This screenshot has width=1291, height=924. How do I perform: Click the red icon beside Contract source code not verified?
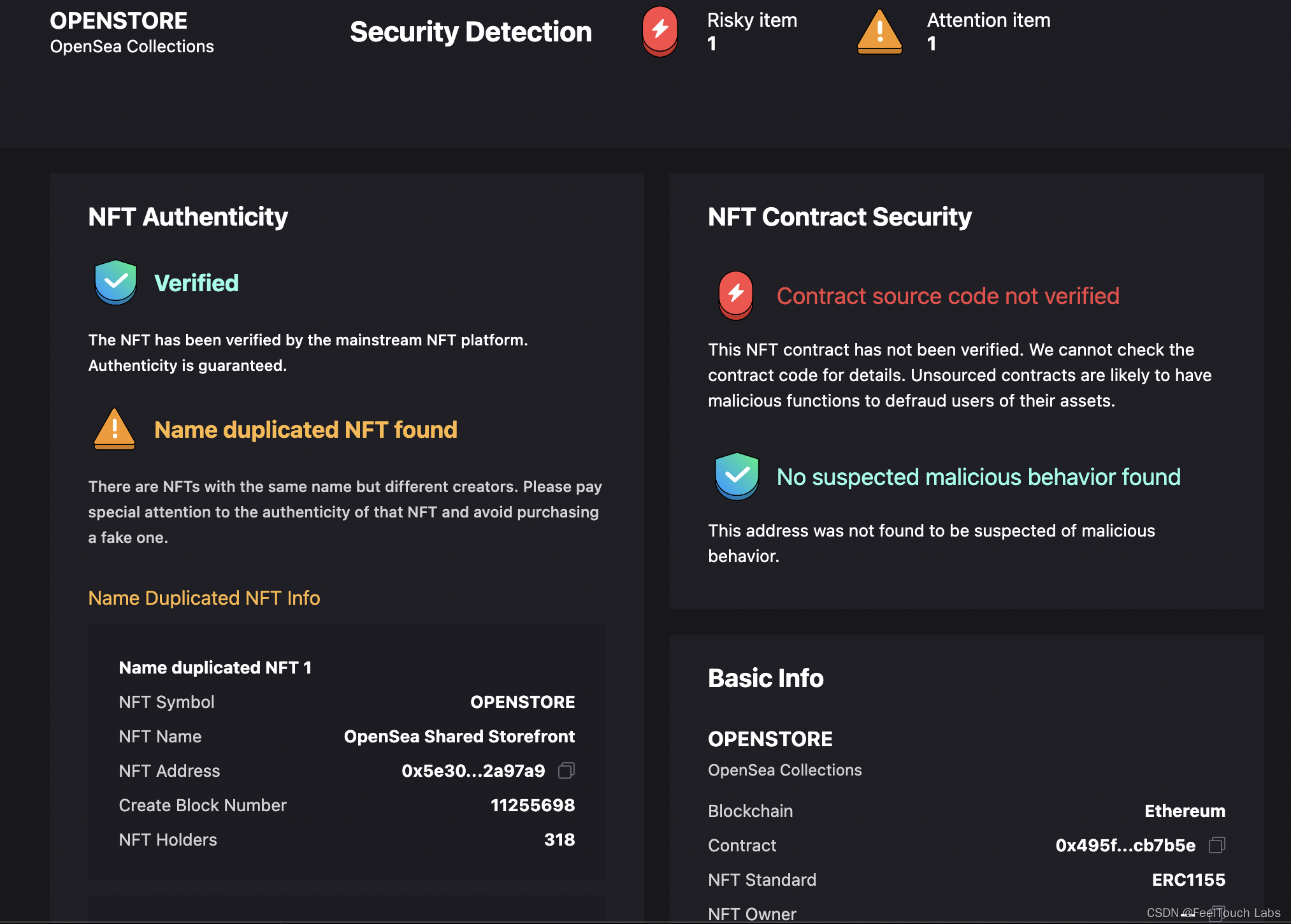click(736, 295)
